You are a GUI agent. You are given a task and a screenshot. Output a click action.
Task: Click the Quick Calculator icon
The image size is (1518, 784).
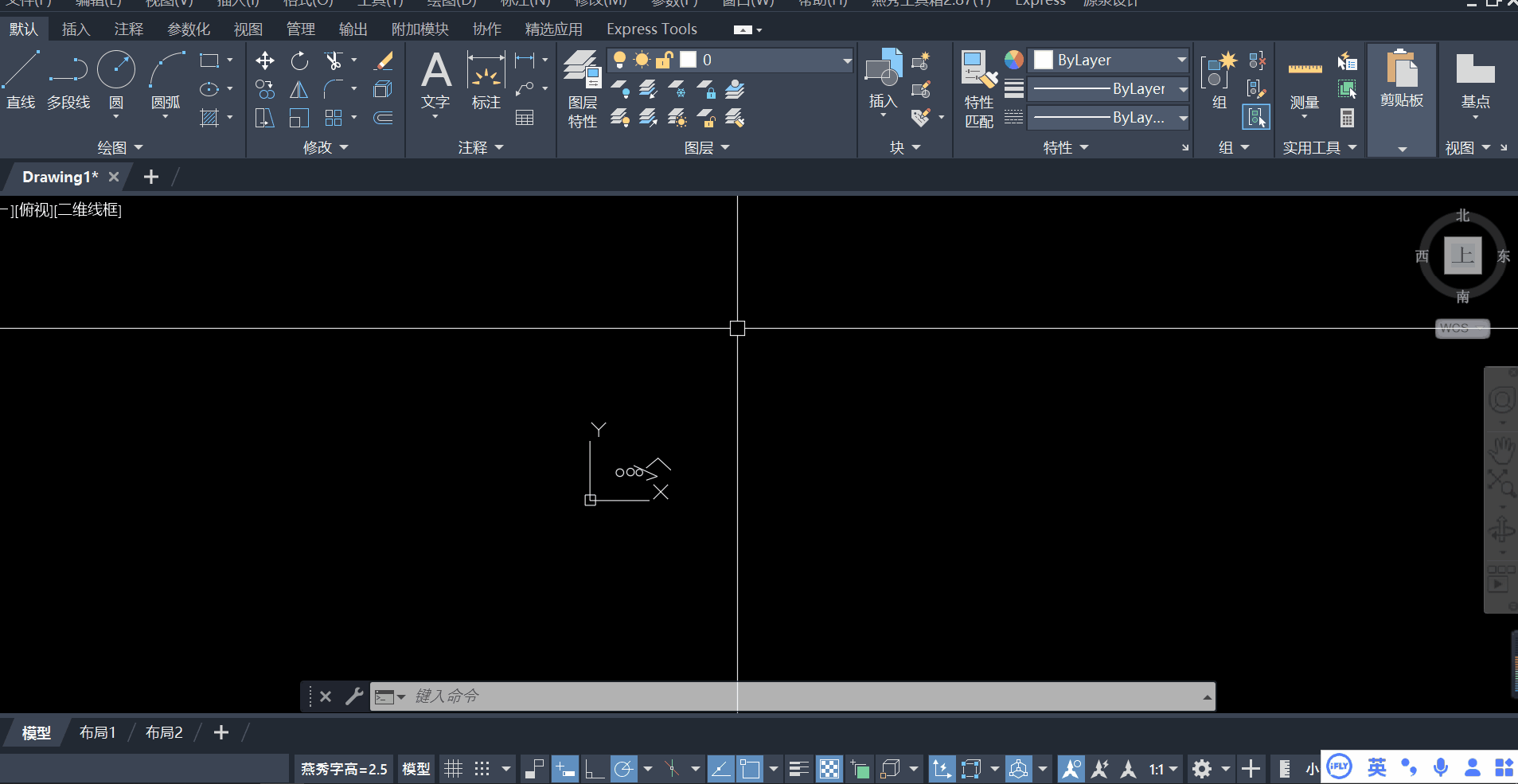[x=1347, y=118]
